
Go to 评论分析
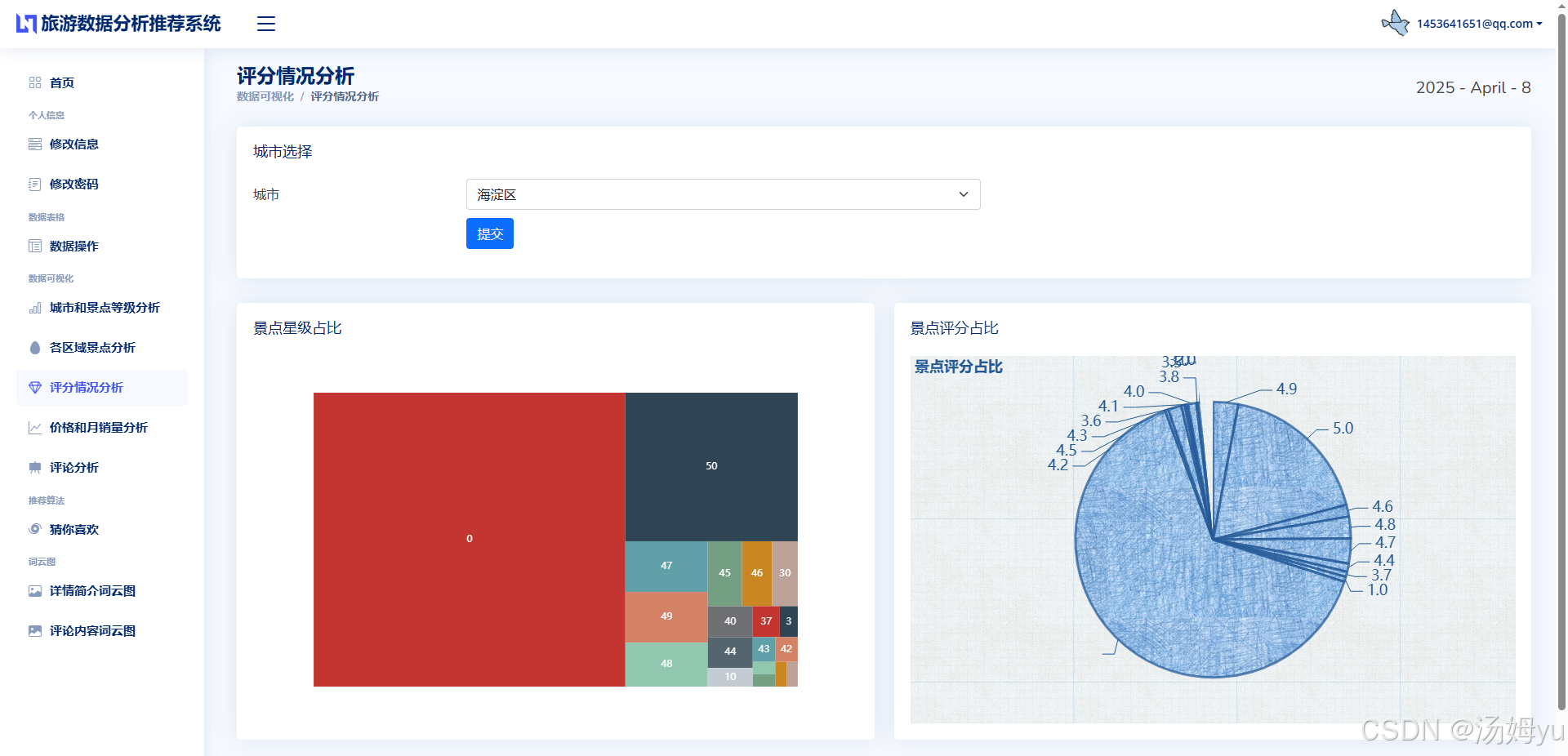pos(102,468)
